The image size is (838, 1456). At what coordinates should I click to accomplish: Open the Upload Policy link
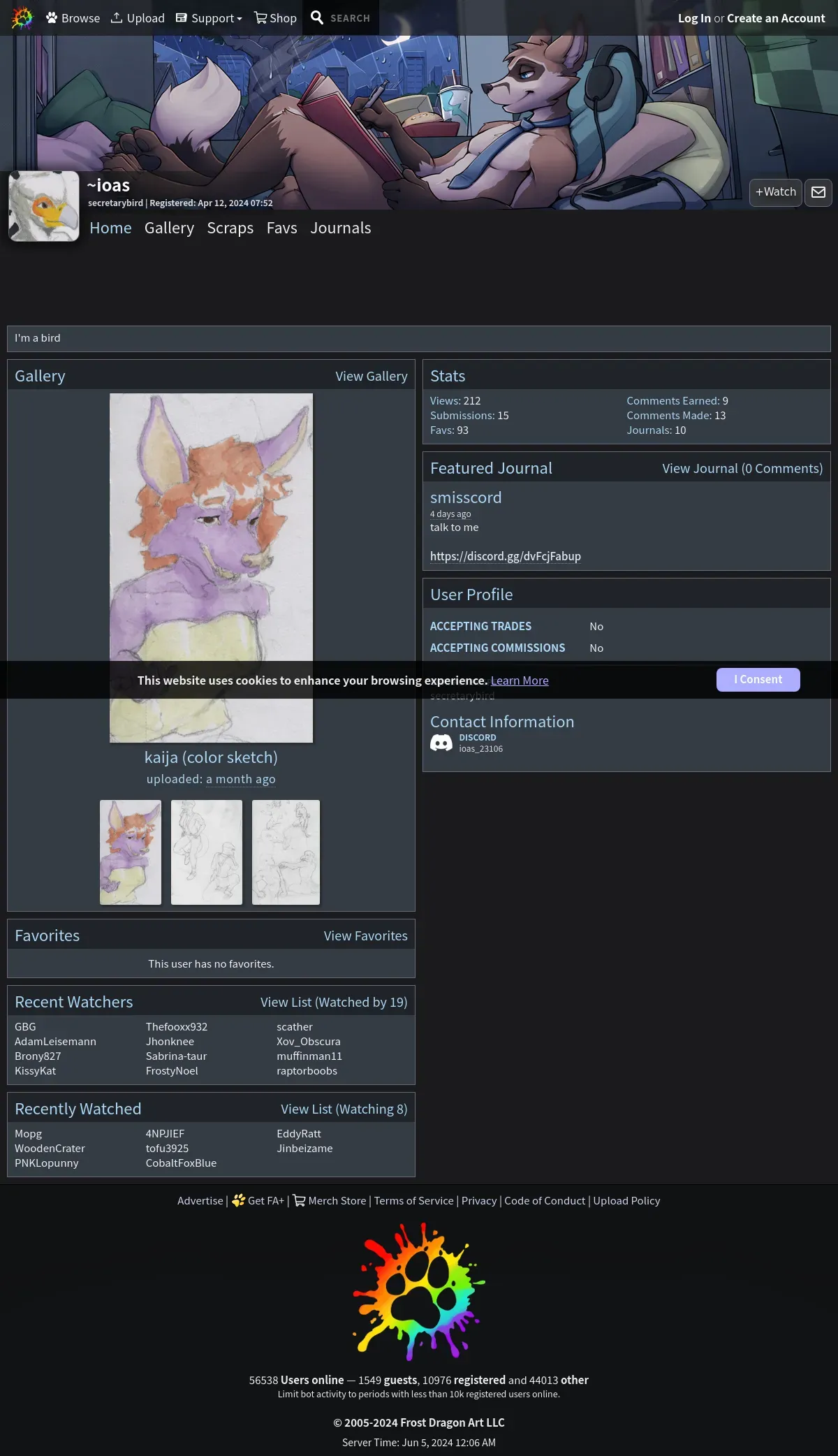point(626,1200)
